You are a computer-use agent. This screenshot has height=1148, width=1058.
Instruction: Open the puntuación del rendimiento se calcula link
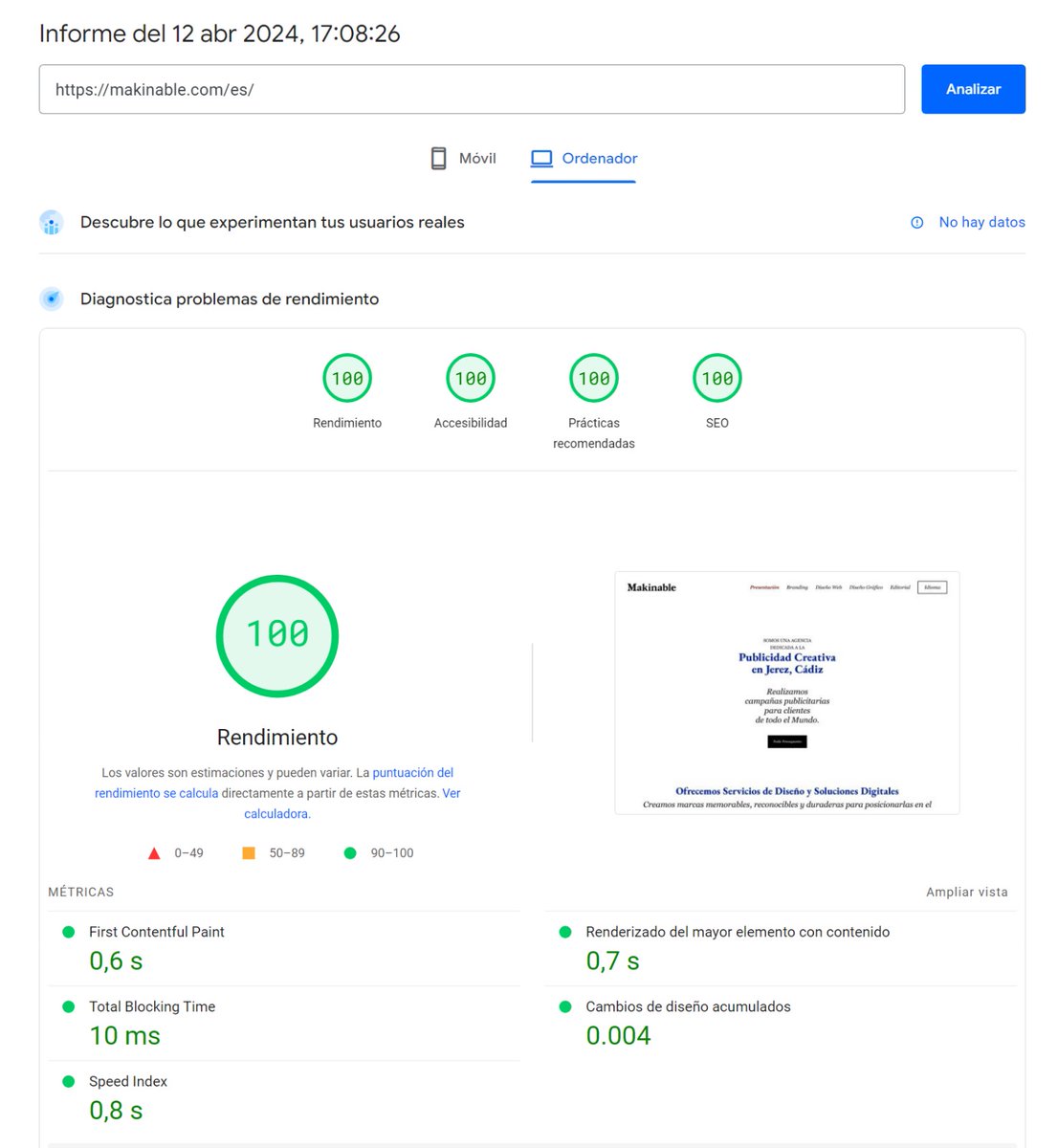click(275, 783)
